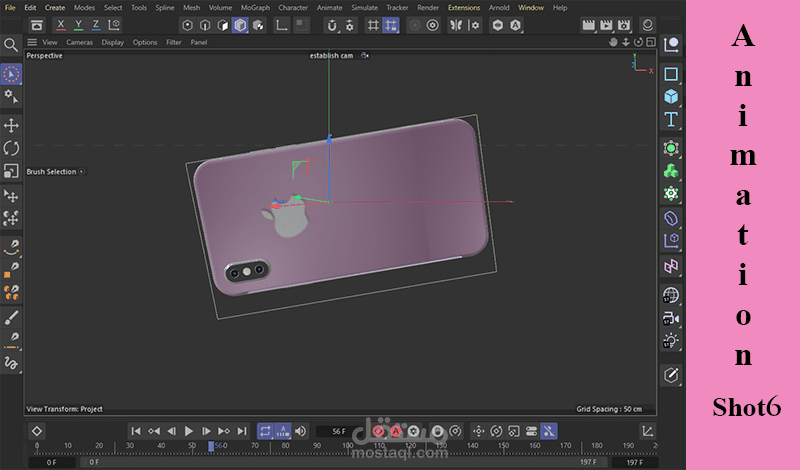Open the File menu
The width and height of the screenshot is (800, 470).
10,8
